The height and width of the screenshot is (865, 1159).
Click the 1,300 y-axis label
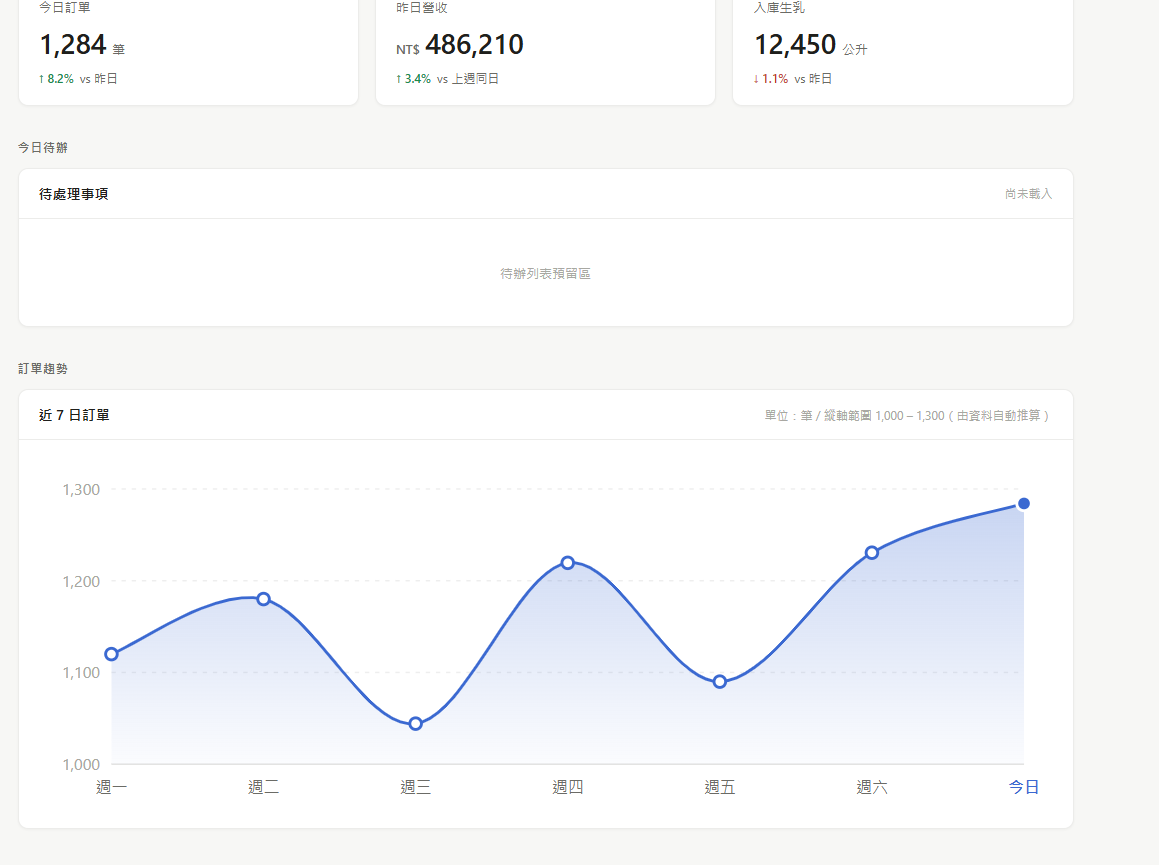[81, 490]
